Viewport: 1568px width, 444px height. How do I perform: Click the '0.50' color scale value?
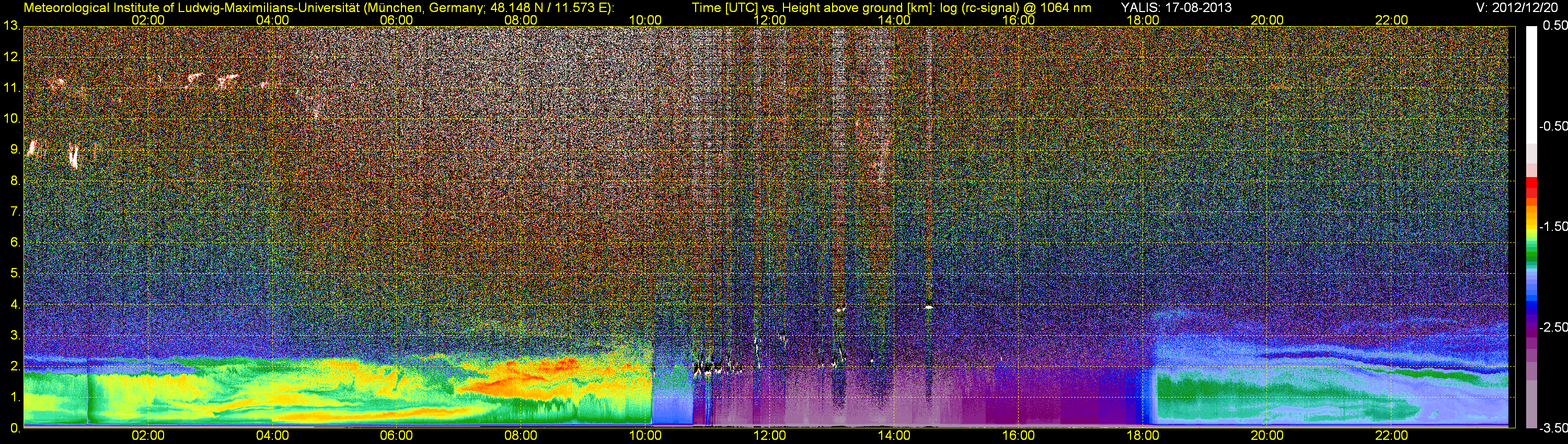coord(1555,26)
